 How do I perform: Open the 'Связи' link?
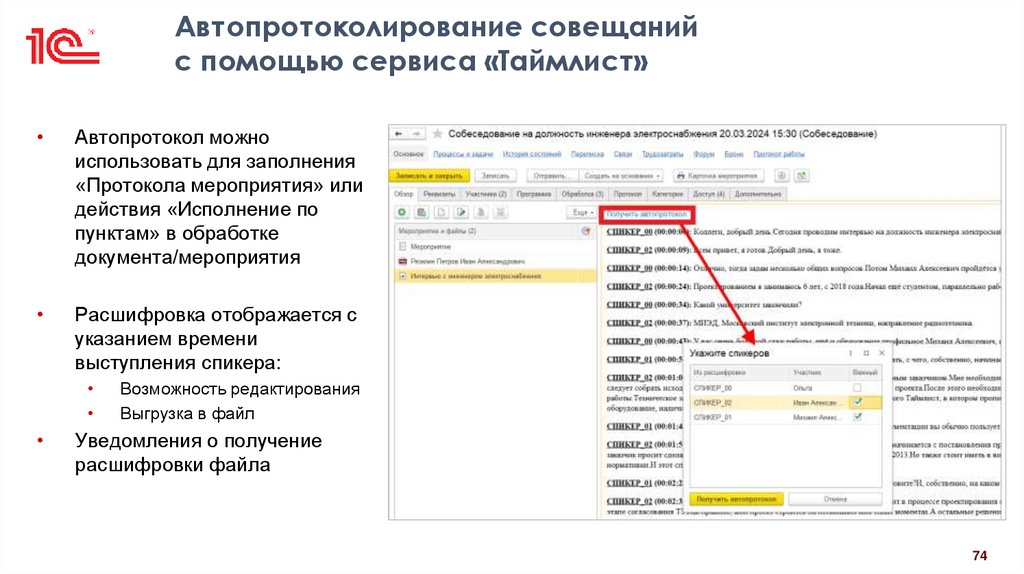tap(623, 154)
